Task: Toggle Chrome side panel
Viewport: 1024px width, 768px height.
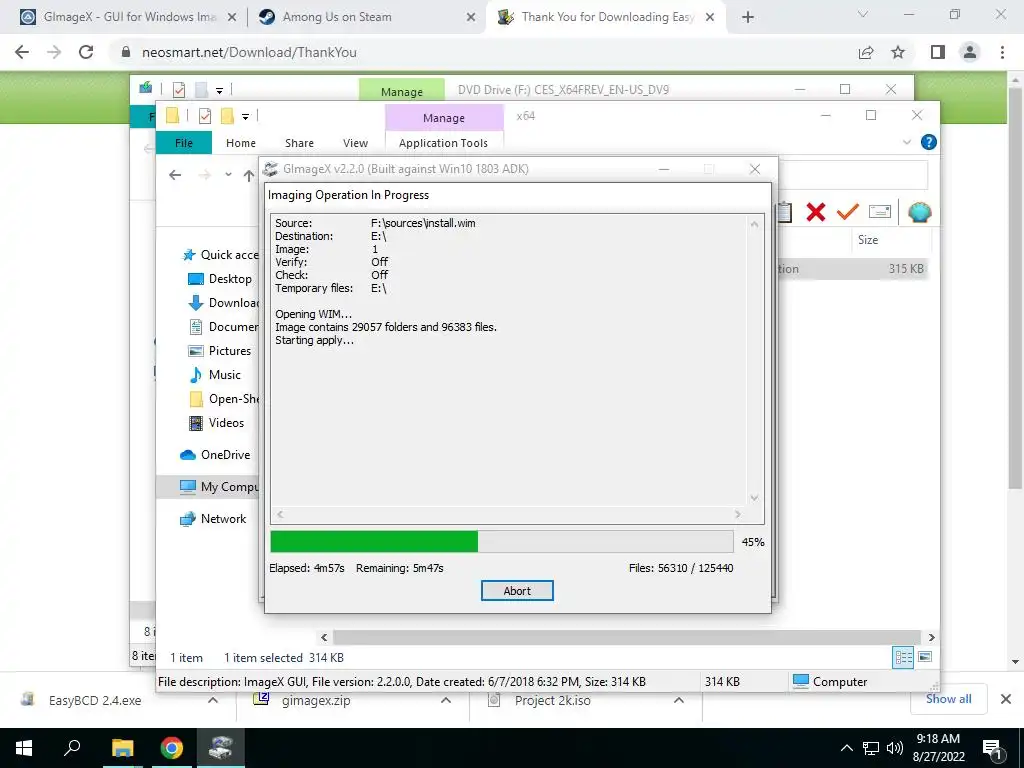Action: [938, 52]
